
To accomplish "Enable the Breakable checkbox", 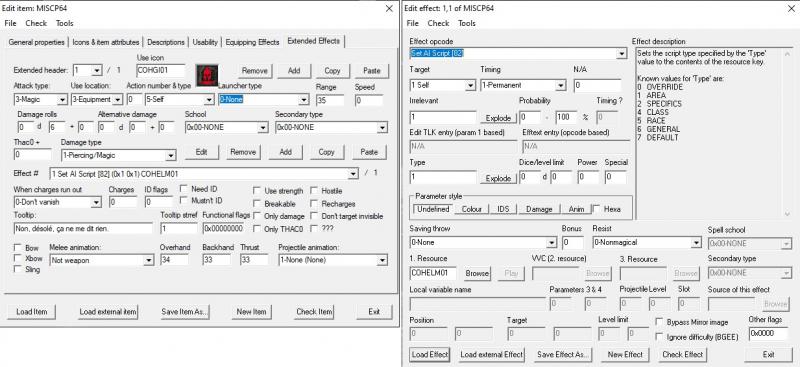I will click(257, 204).
